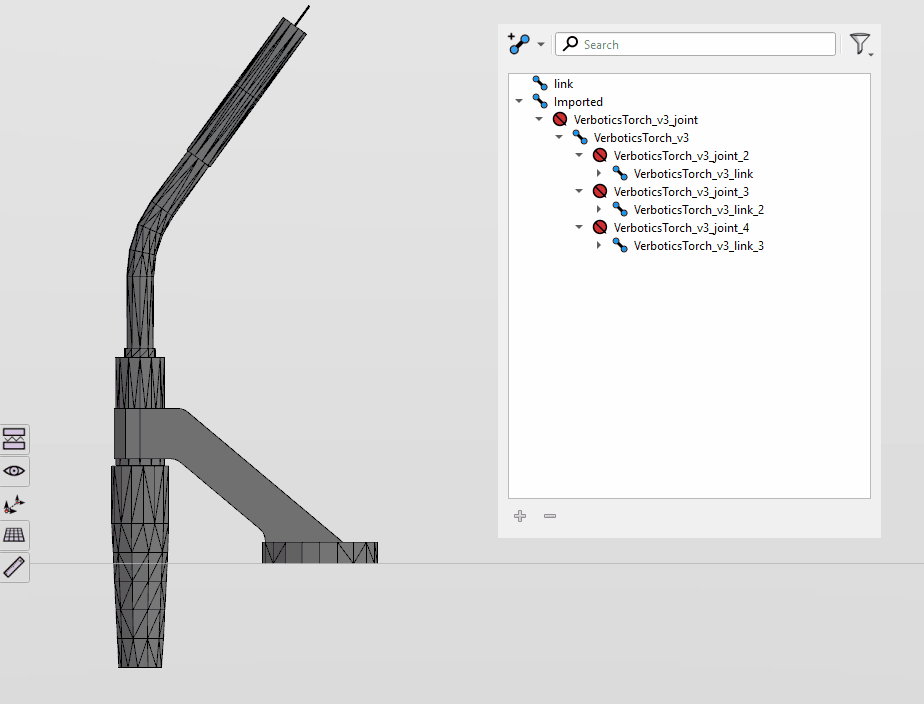Select the VerboticsTorch_v3 row
924x704 pixels.
click(x=689, y=138)
